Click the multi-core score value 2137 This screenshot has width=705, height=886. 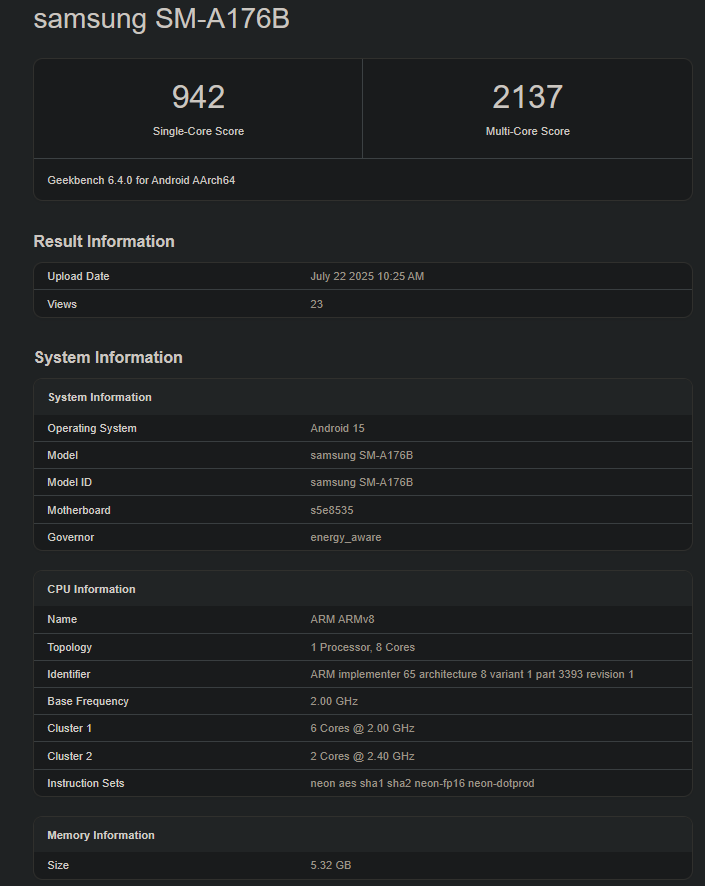527,97
